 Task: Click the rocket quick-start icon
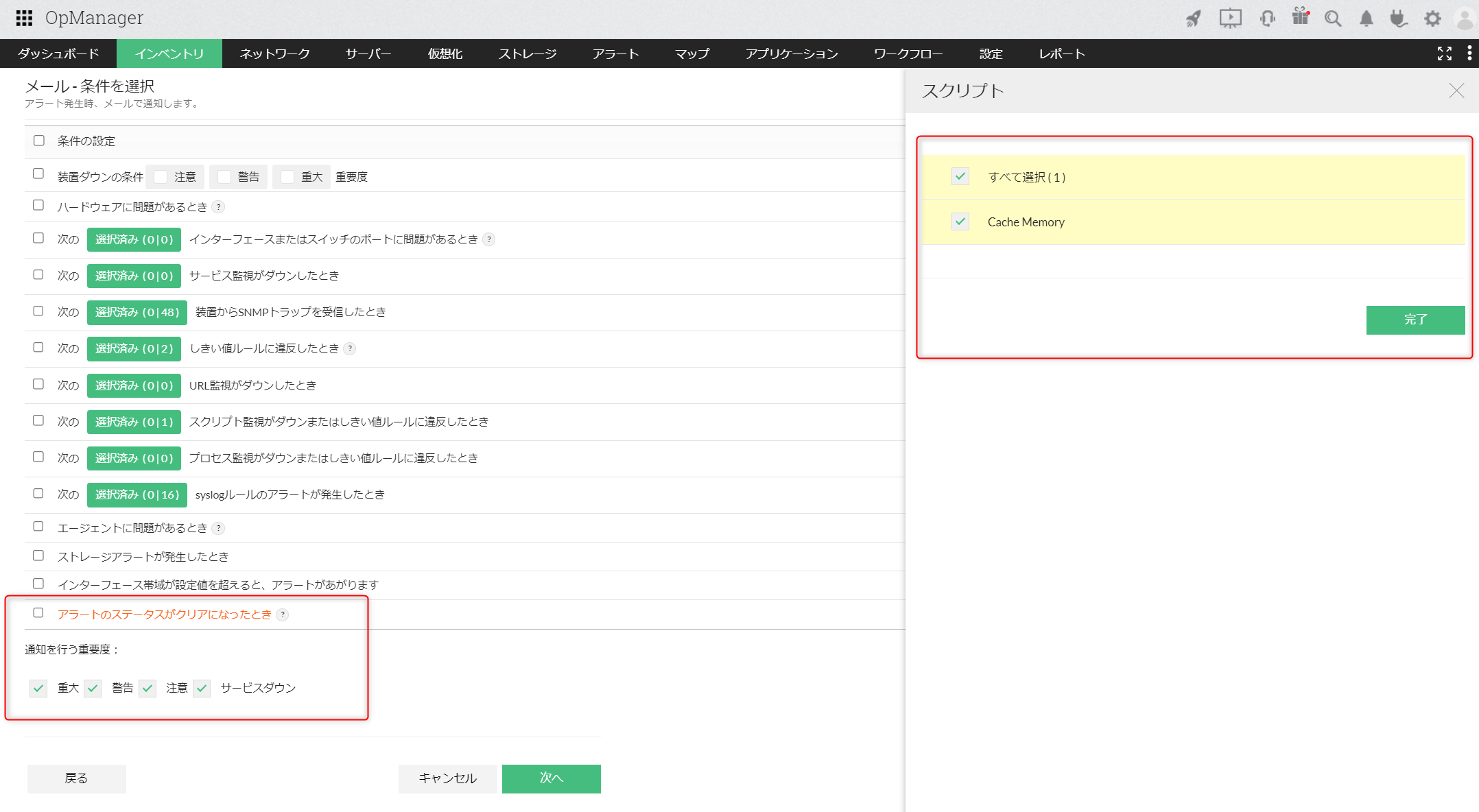click(x=1194, y=19)
